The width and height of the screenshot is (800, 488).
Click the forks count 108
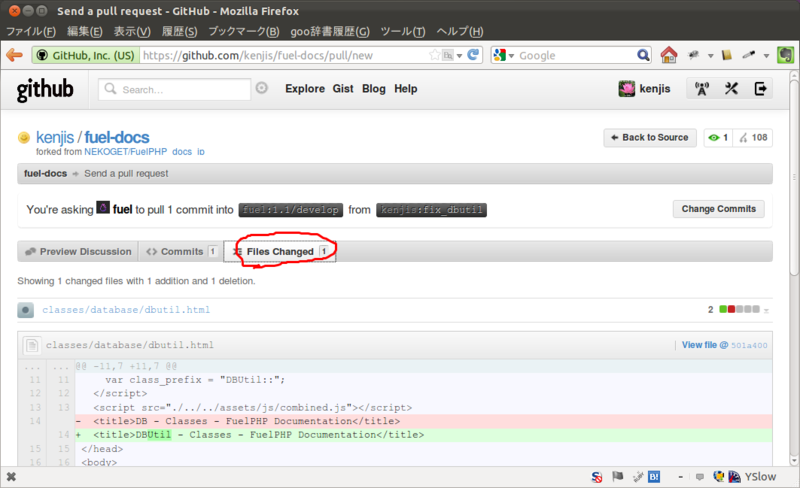coord(754,137)
